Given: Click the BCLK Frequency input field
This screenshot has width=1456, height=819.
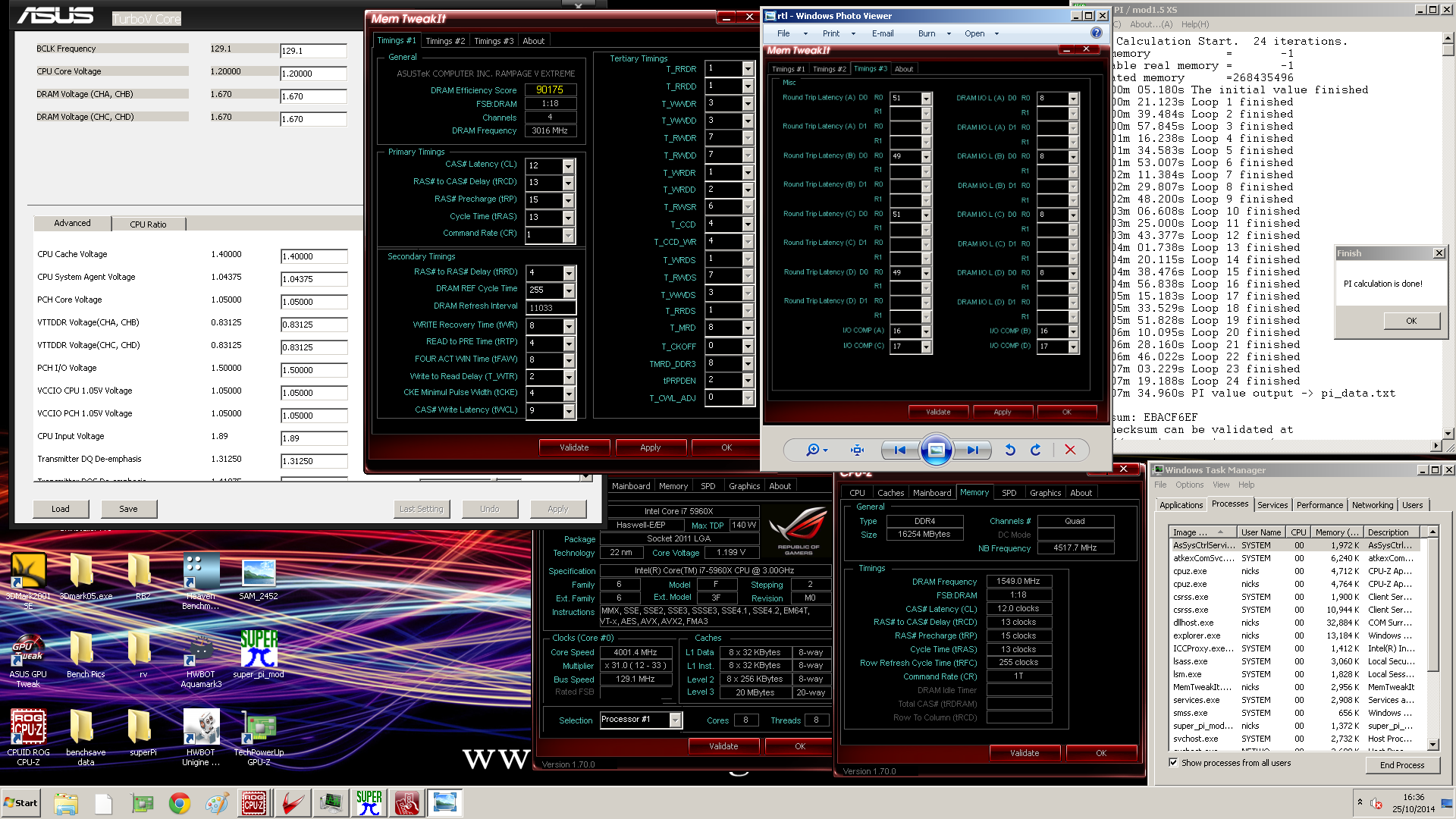Looking at the screenshot, I should 313,51.
